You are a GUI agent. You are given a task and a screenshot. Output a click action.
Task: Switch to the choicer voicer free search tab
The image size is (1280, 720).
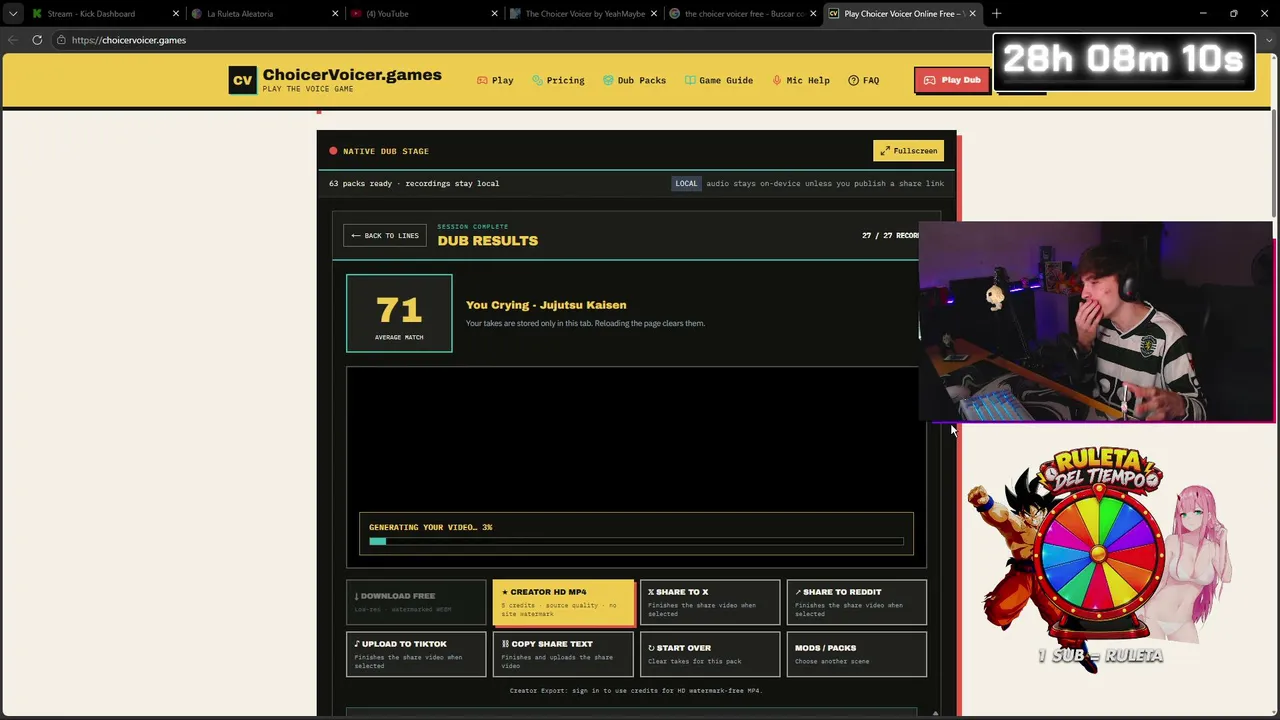[x=744, y=14]
